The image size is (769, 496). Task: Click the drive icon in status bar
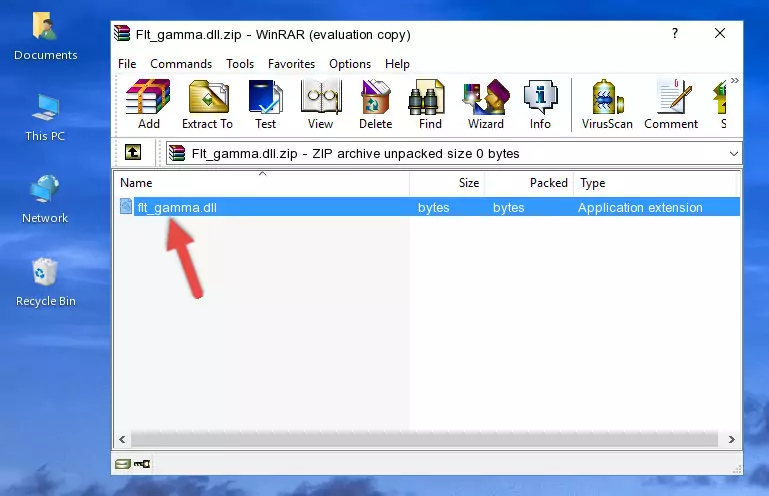coord(123,464)
